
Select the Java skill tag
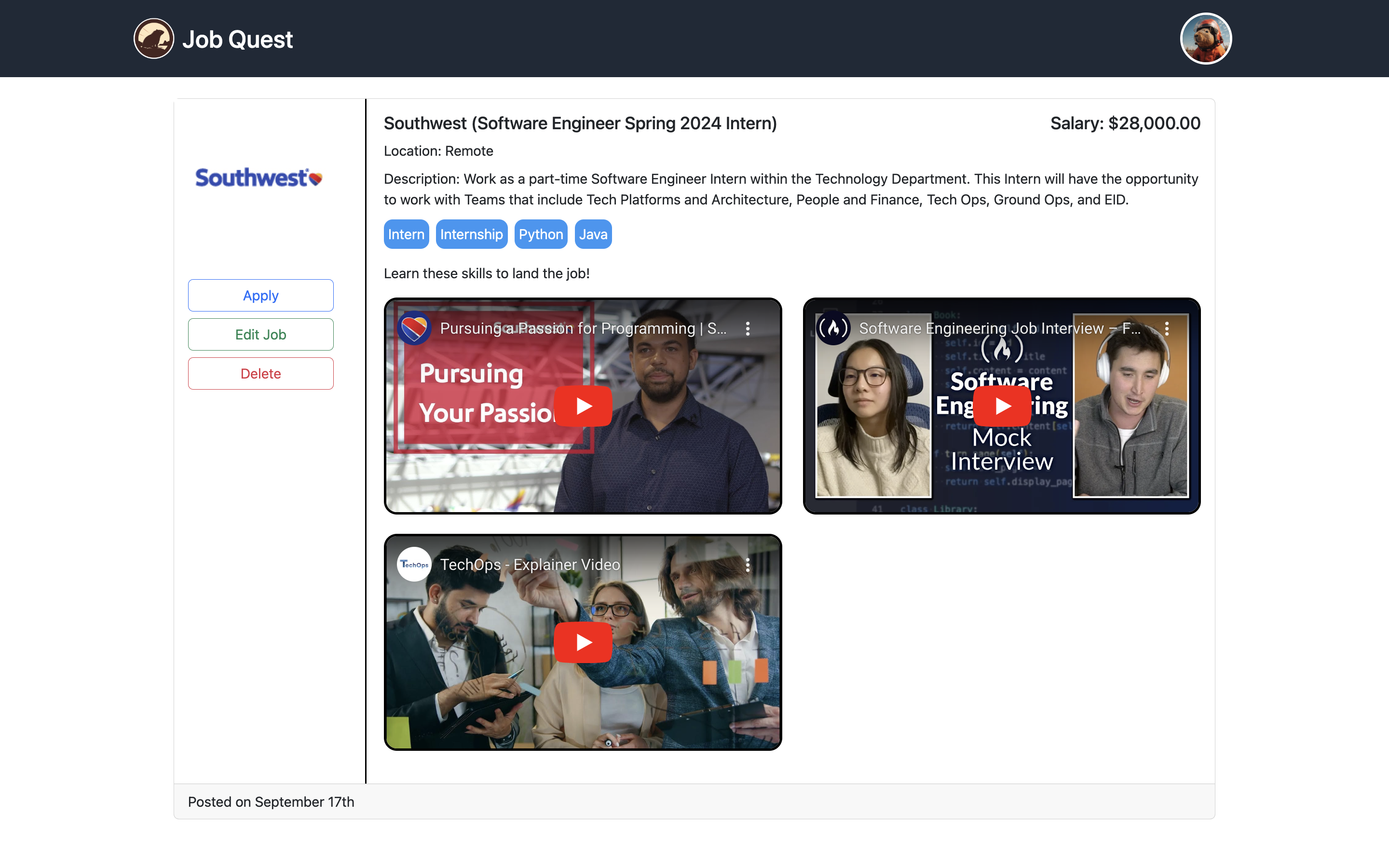[x=593, y=234]
